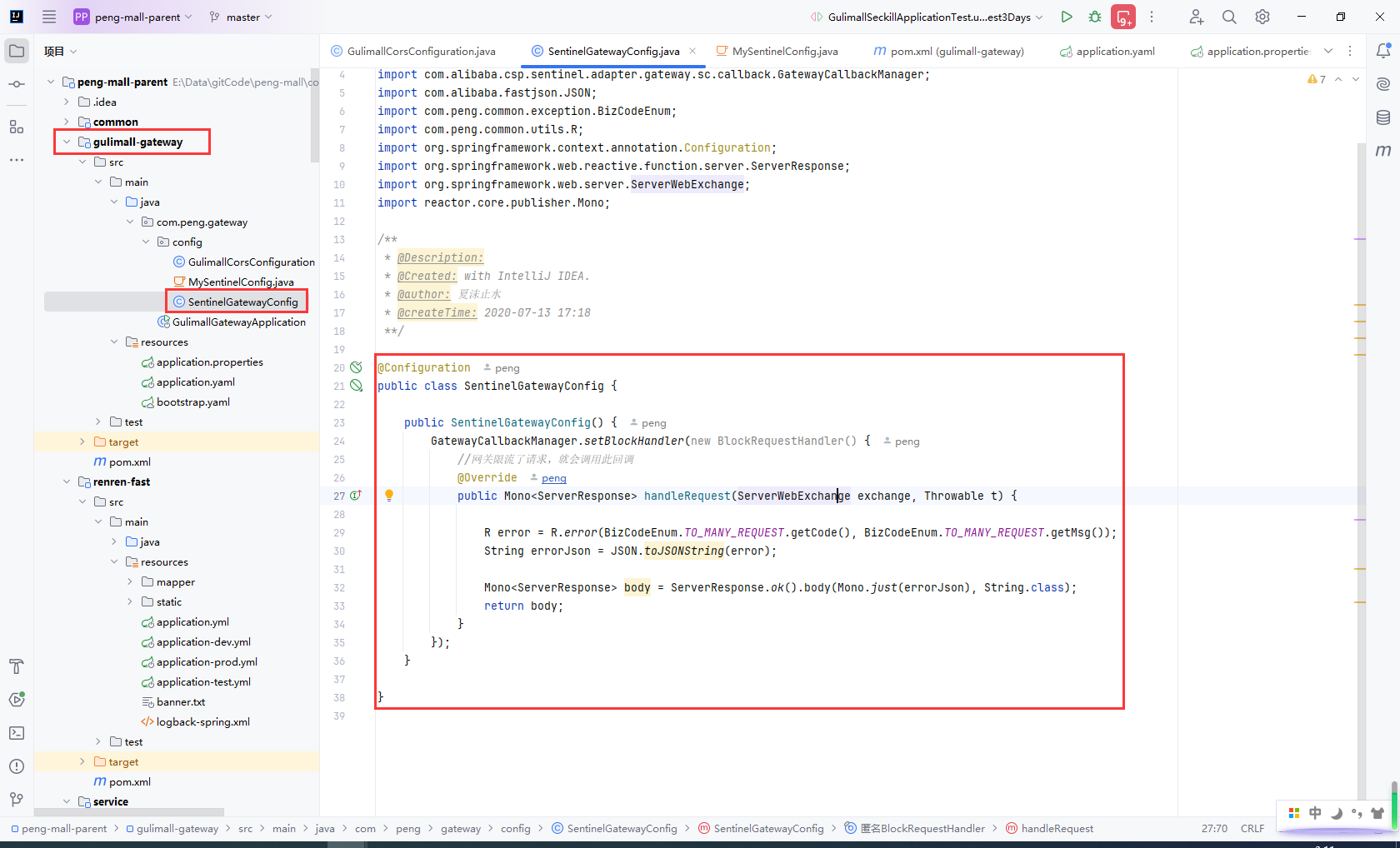Click the Chinese input mode tray icon
The image size is (1400, 848).
tap(1315, 813)
